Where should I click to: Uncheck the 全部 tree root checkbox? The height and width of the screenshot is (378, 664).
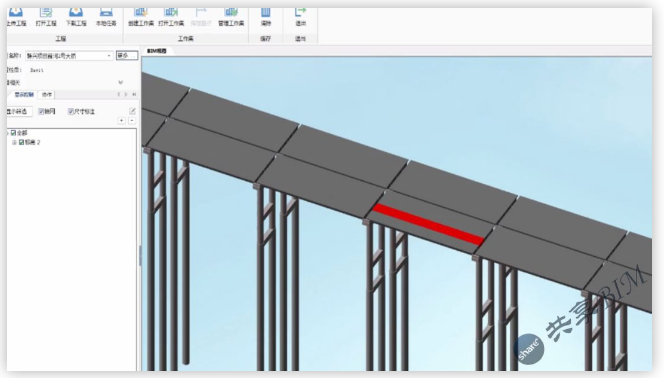14,132
